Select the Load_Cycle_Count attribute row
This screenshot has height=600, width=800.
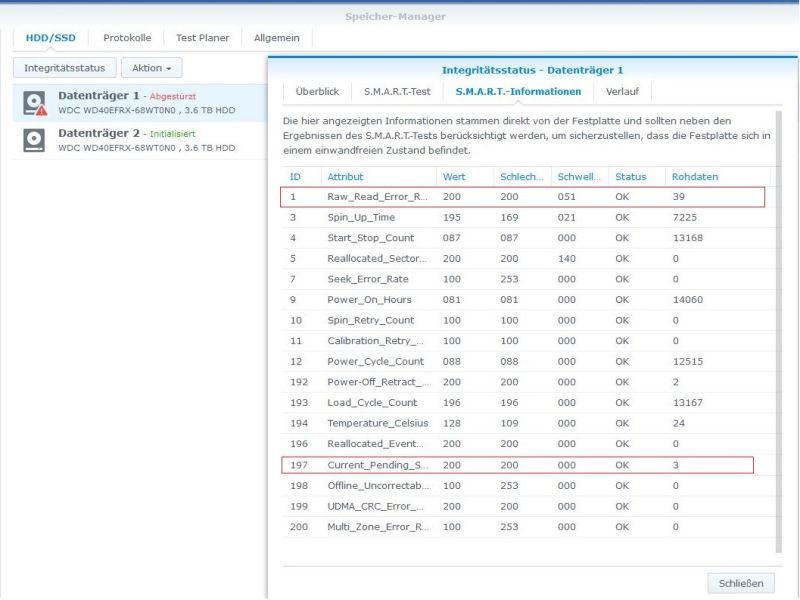coord(527,403)
